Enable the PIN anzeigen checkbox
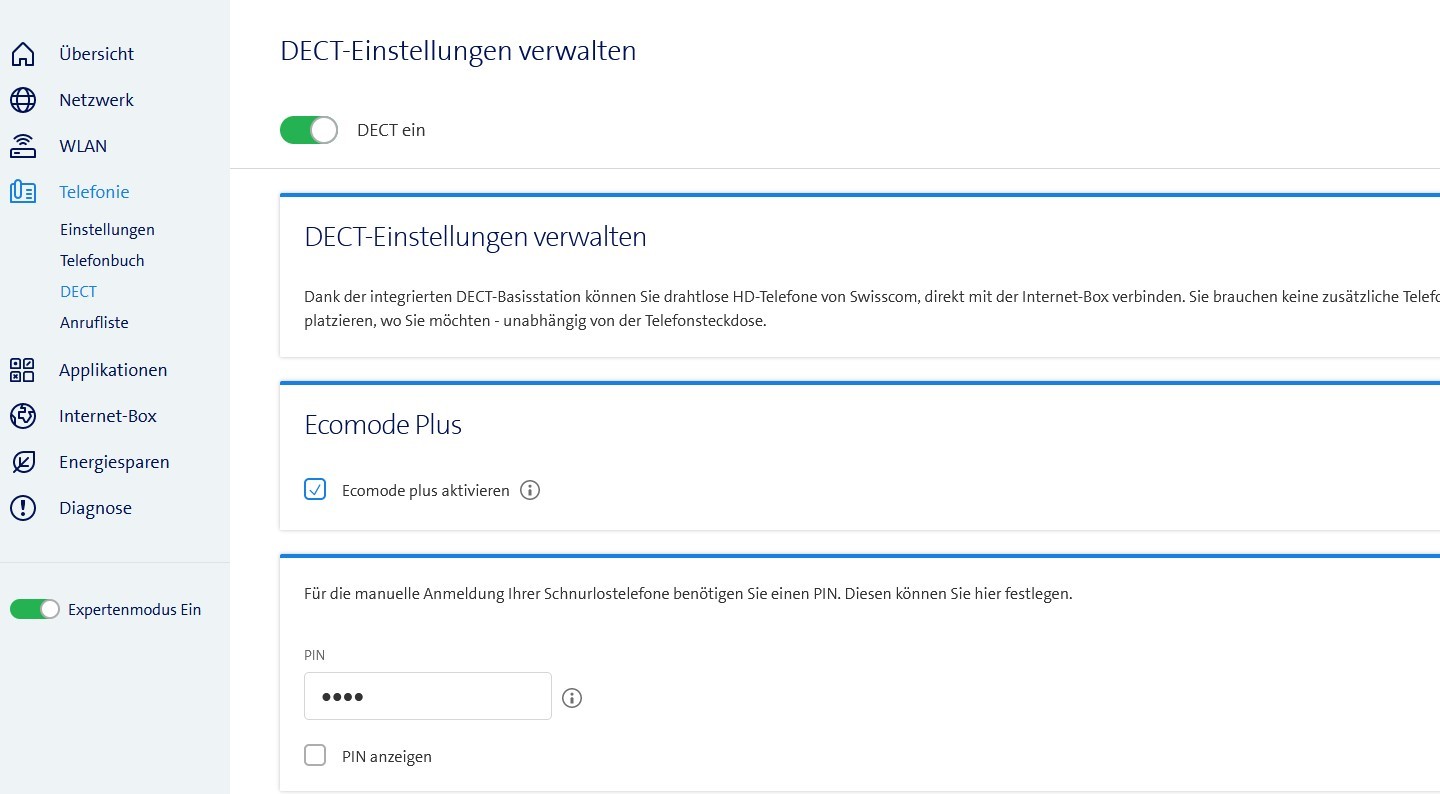The image size is (1440, 794). (x=315, y=755)
